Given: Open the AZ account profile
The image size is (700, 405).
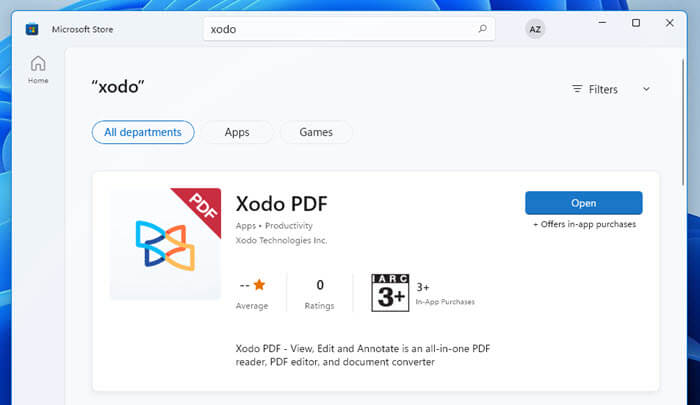Looking at the screenshot, I should 535,29.
